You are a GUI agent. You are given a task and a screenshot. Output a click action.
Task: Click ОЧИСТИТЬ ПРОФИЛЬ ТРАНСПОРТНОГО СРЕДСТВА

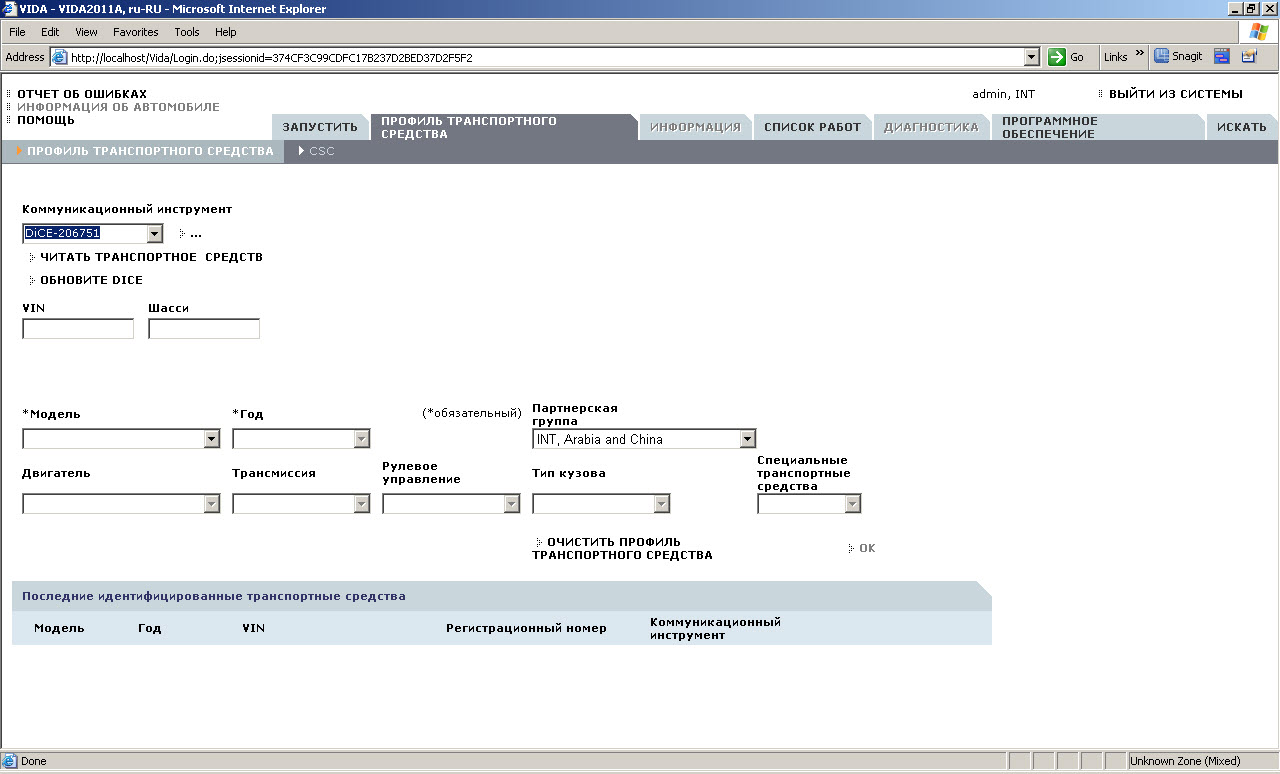tap(621, 548)
